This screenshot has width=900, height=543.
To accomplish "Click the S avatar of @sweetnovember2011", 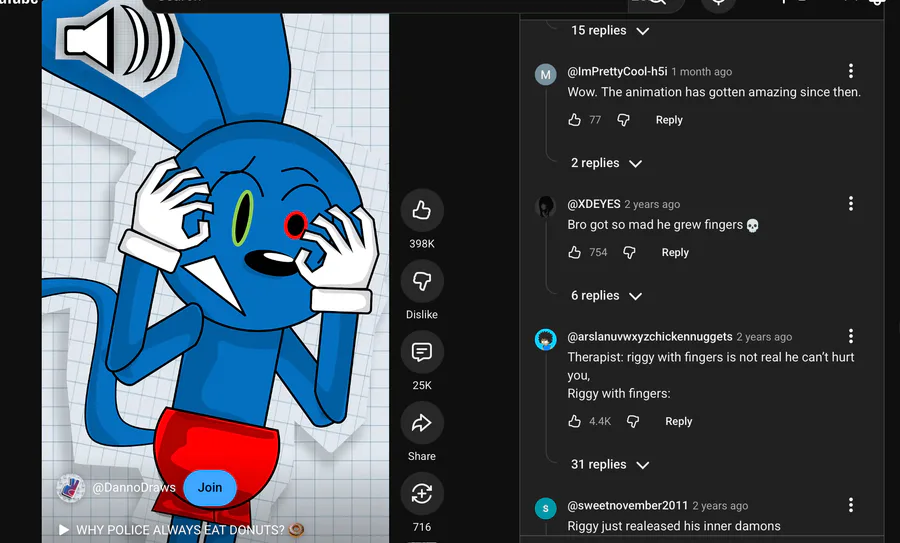I will [545, 508].
